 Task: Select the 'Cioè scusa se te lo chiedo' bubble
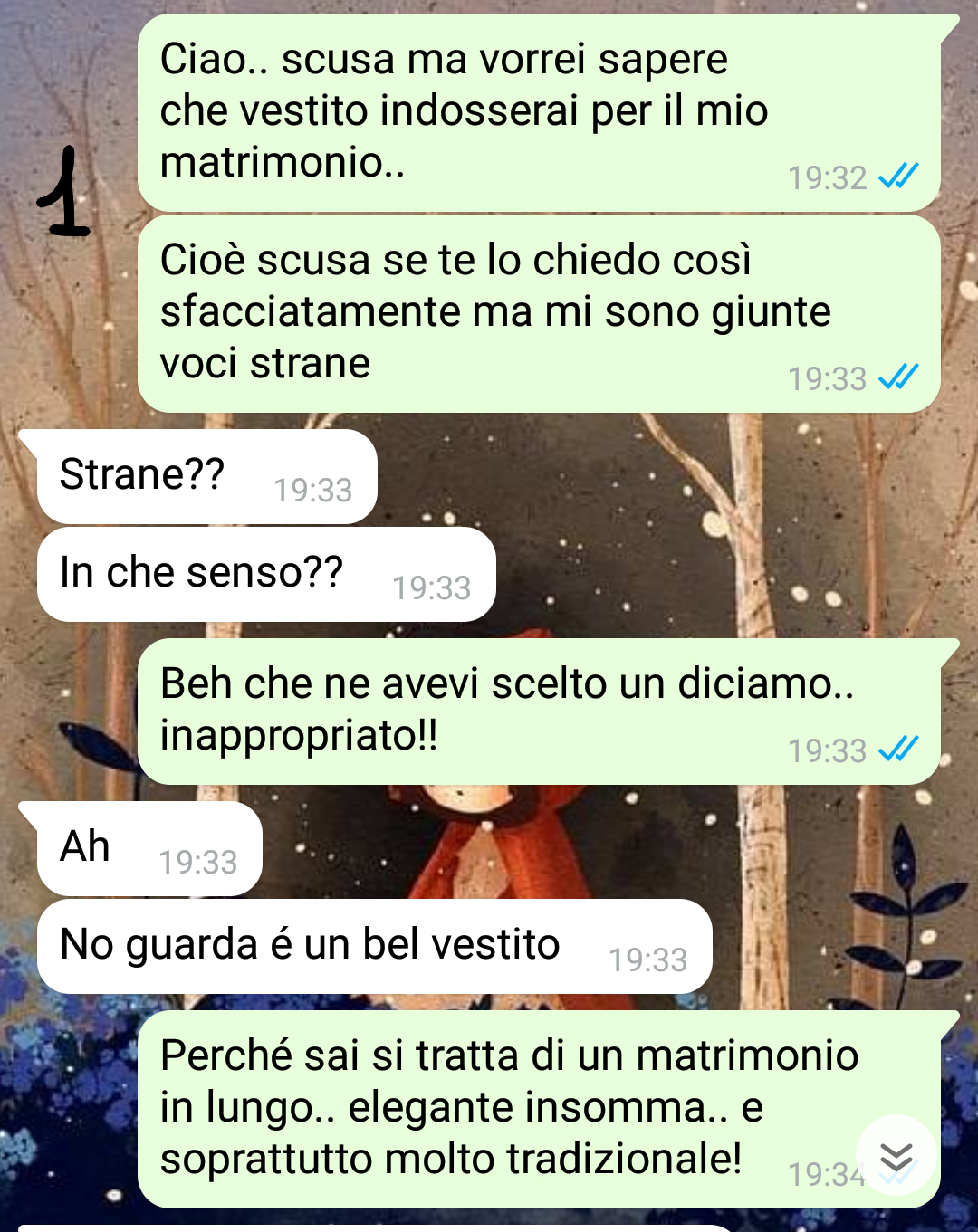[539, 314]
